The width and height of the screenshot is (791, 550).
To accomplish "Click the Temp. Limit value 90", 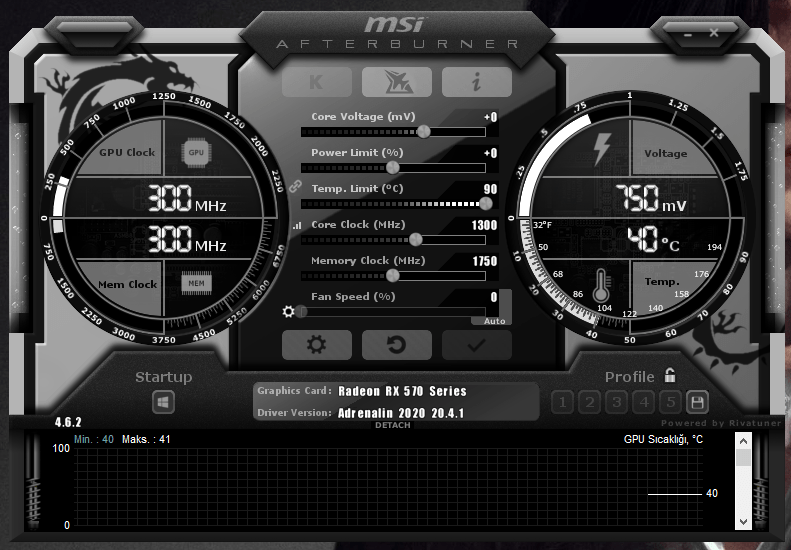I will coord(490,189).
